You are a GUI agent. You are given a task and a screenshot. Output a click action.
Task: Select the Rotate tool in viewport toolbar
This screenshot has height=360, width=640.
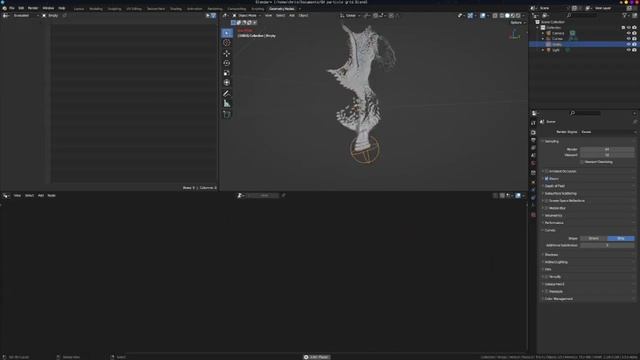click(x=227, y=63)
